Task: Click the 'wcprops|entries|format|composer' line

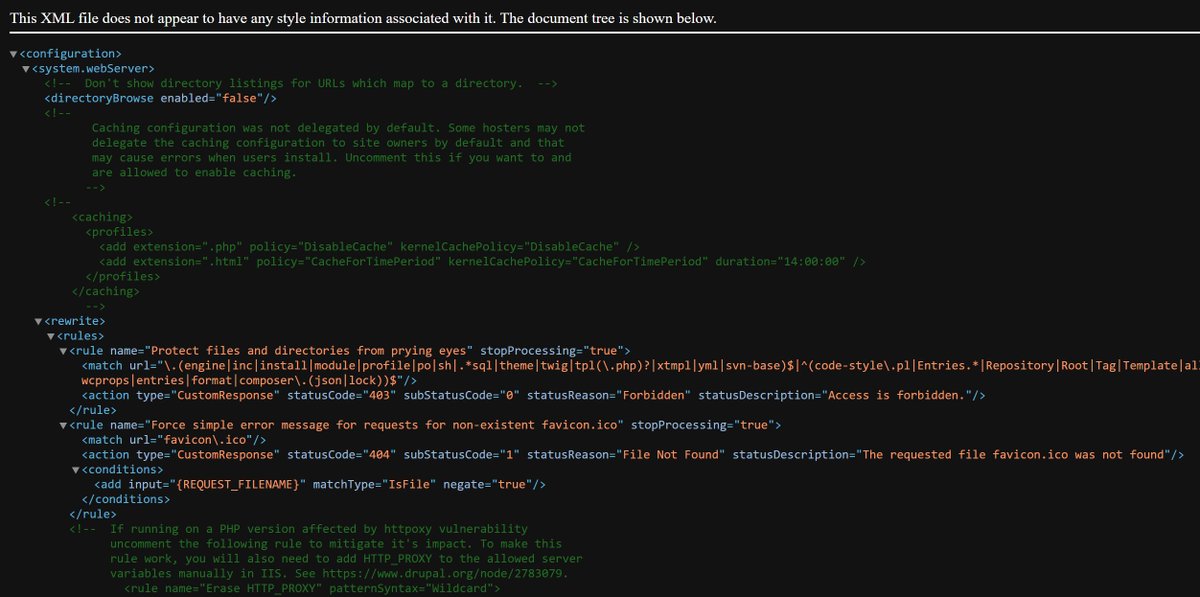Action: (250, 381)
